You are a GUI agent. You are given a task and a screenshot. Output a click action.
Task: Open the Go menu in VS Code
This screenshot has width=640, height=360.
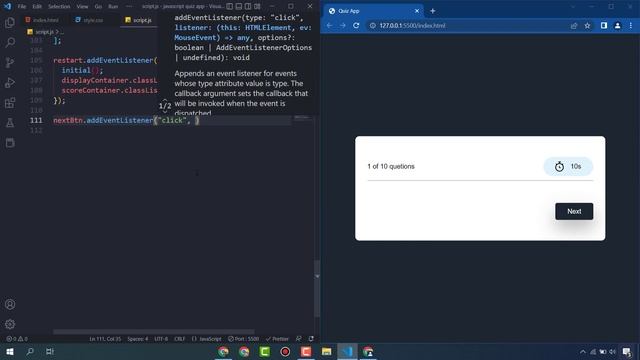pyautogui.click(x=98, y=7)
